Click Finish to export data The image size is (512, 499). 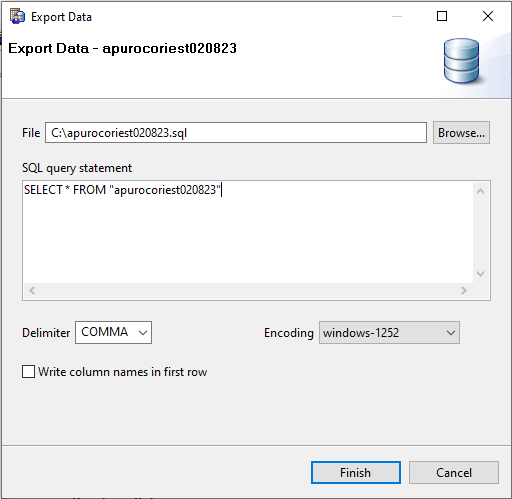[x=356, y=472]
